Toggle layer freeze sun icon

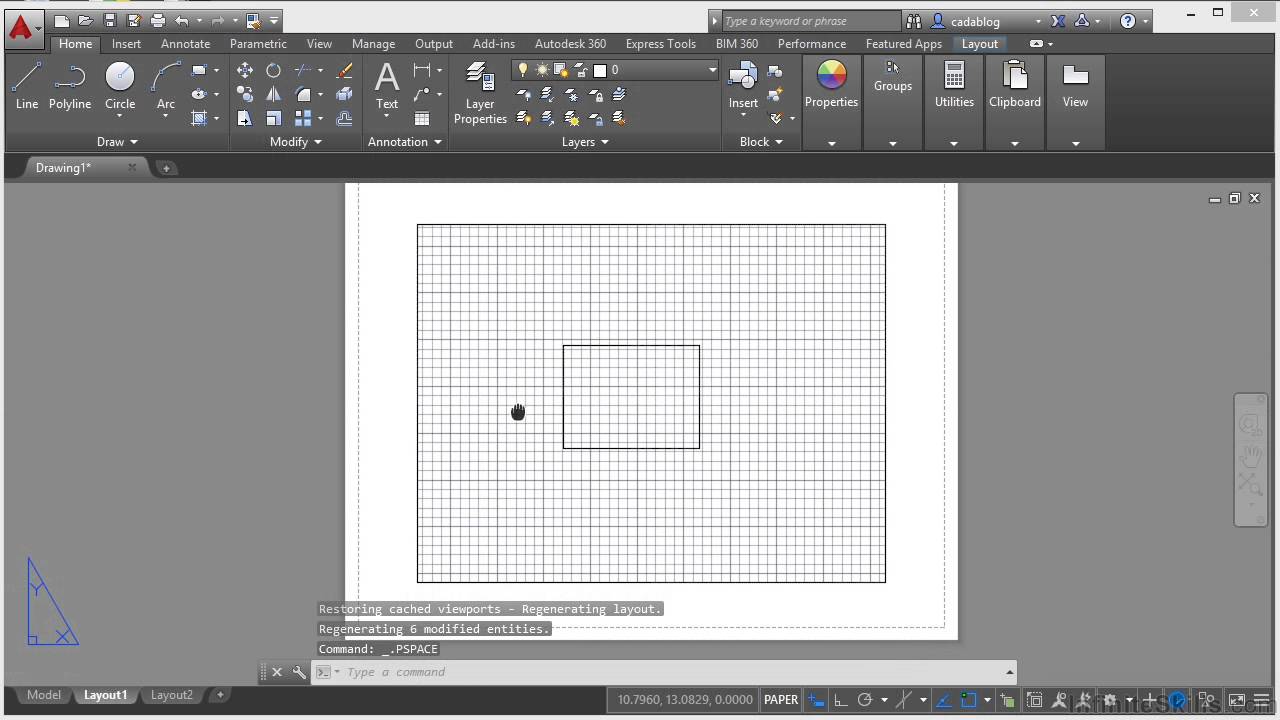click(542, 70)
